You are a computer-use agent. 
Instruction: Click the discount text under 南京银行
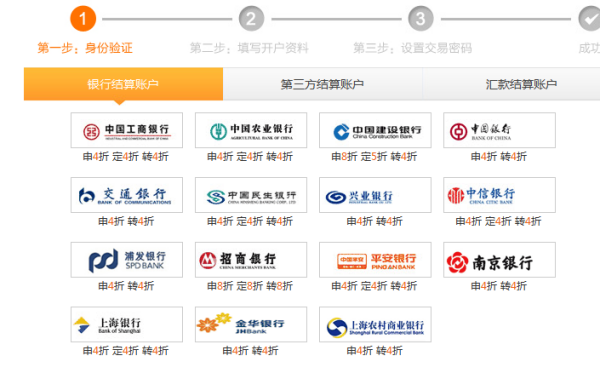click(499, 286)
